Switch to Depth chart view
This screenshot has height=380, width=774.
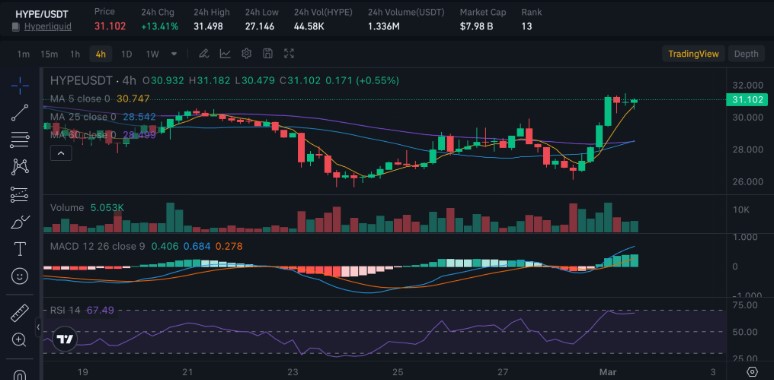point(745,54)
